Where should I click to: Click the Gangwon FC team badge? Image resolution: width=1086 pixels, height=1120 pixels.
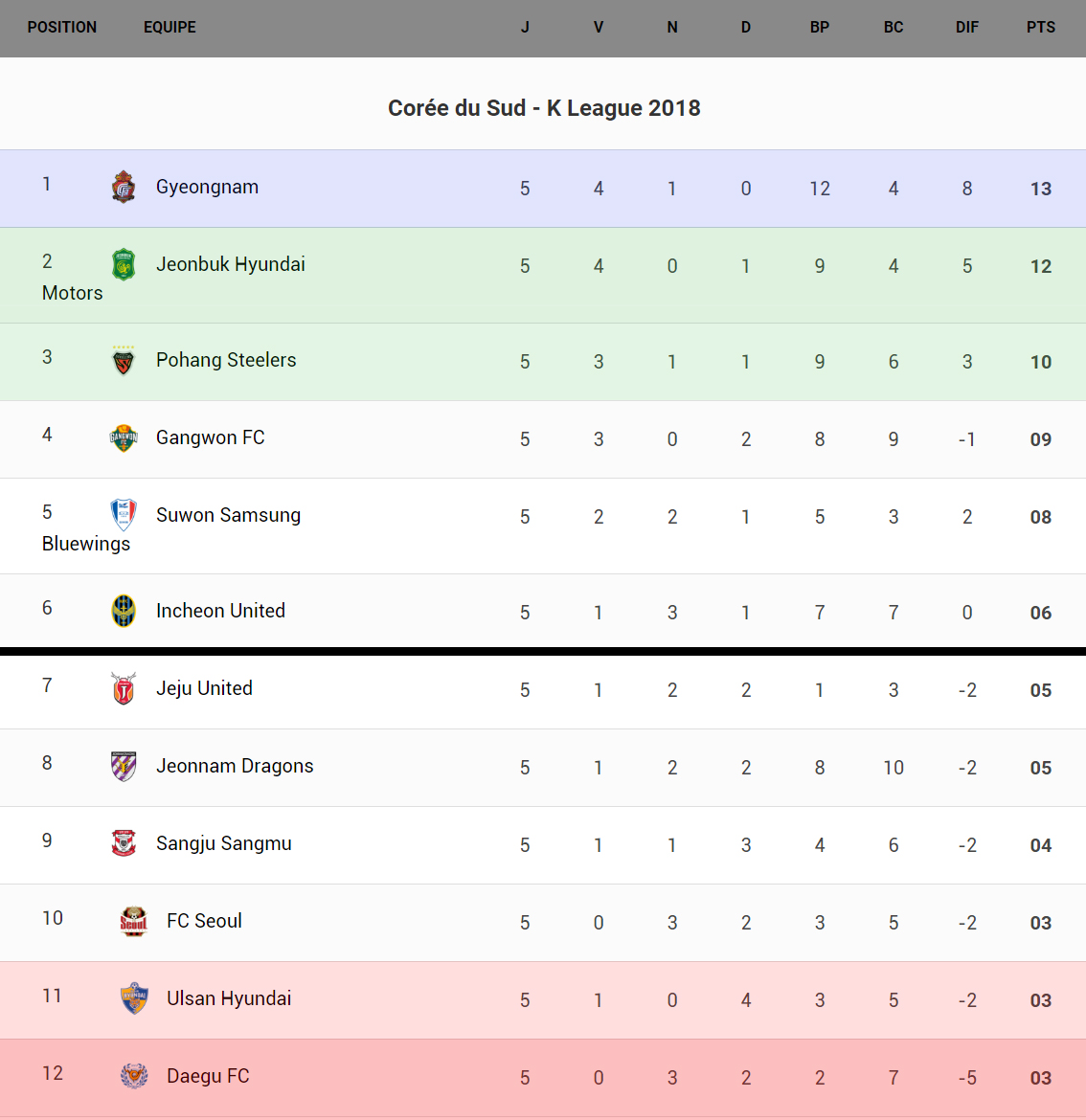124,438
